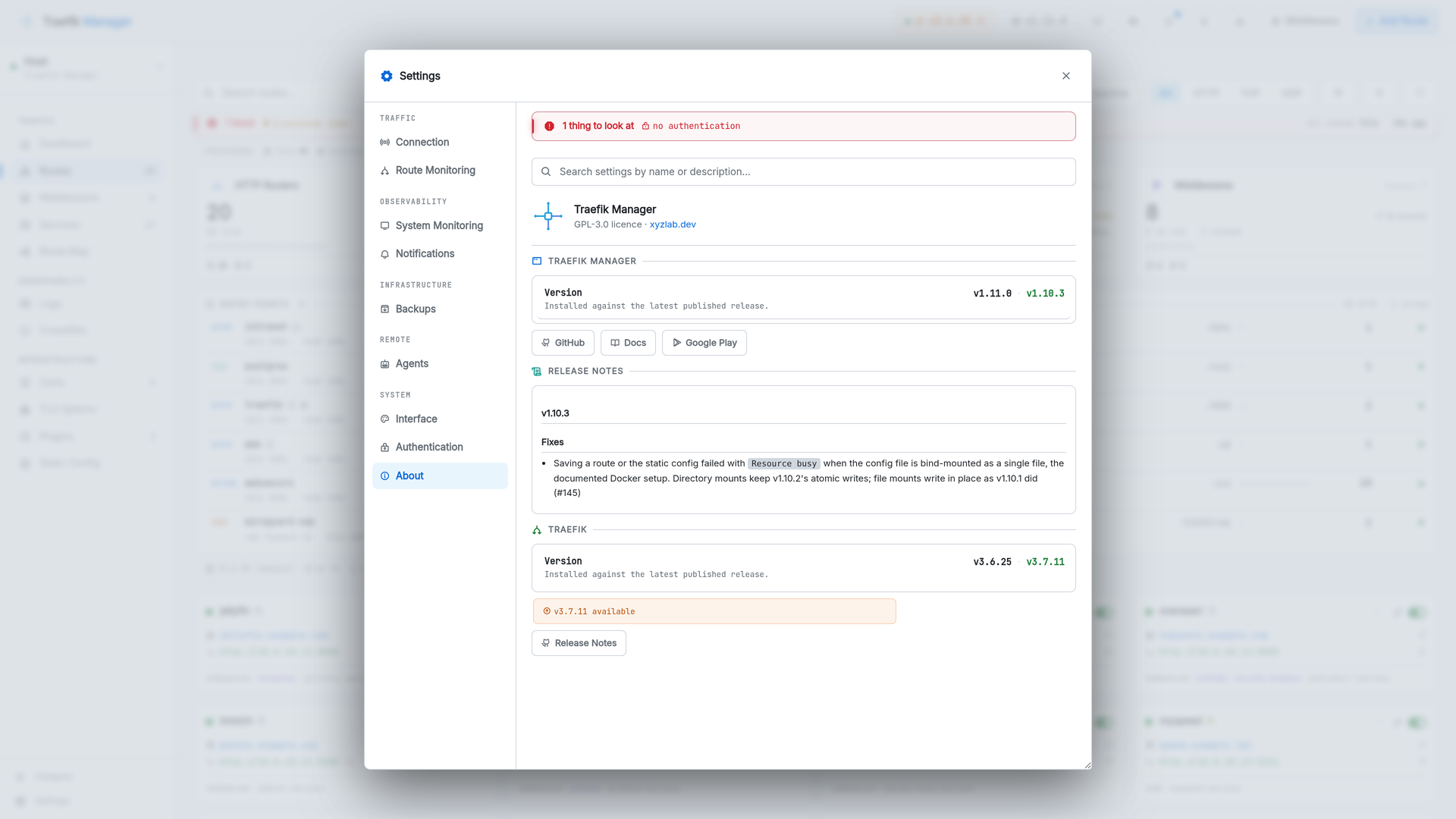Click the green Traefik version "v3.7.11"
This screenshot has height=819, width=1456.
click(1045, 562)
